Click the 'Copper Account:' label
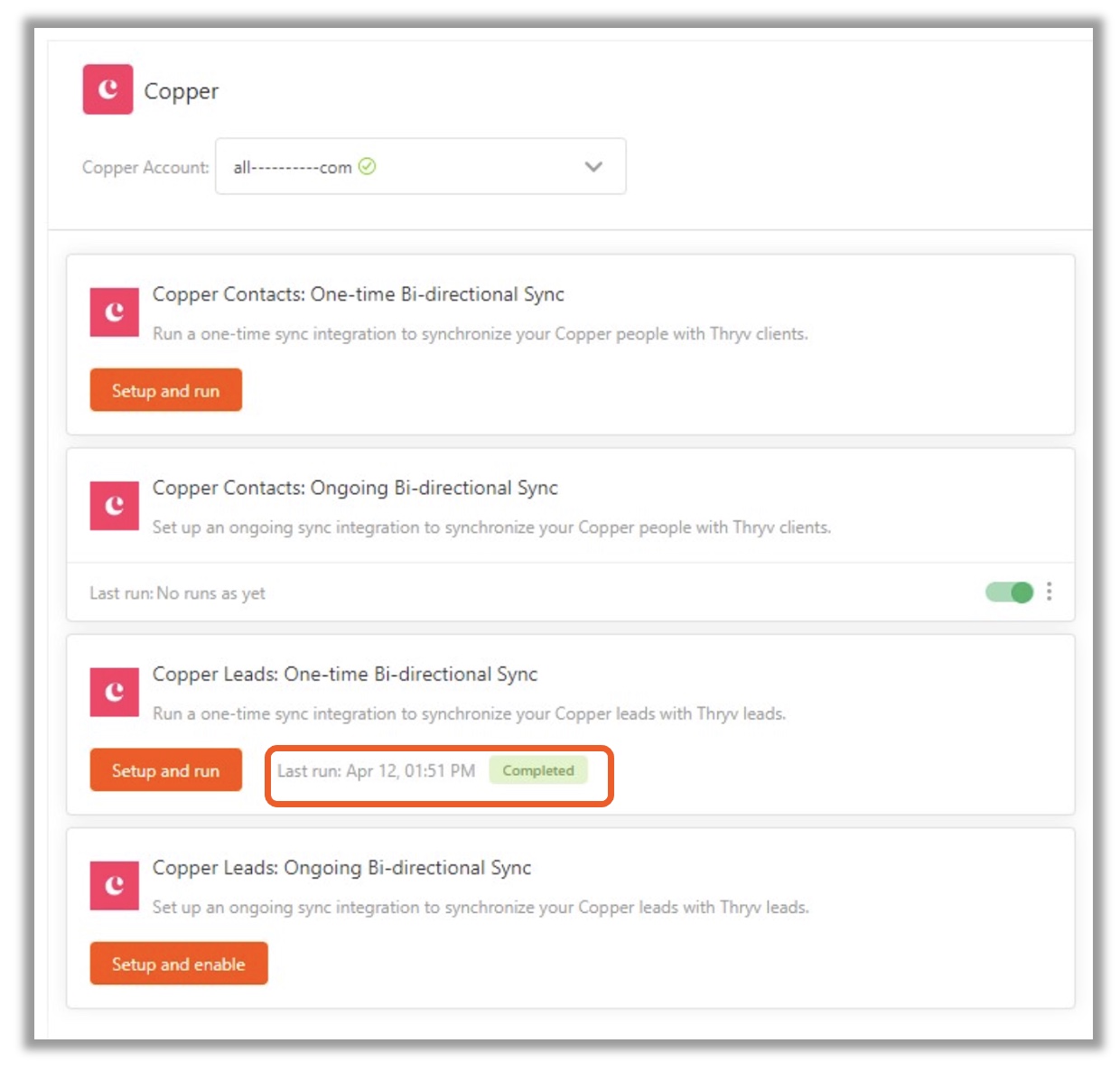The image size is (1120, 1071). coord(145,167)
